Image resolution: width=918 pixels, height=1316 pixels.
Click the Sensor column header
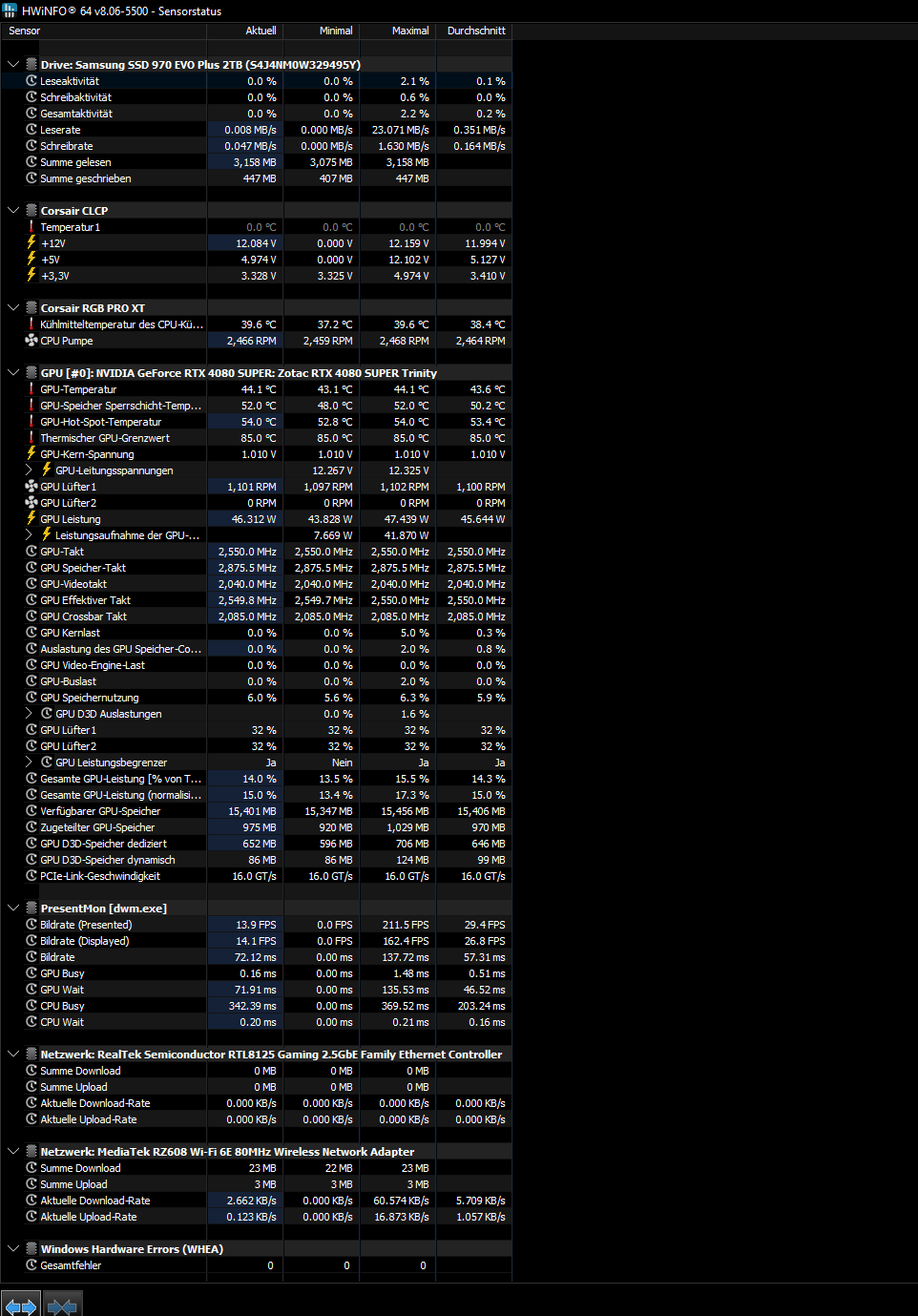click(x=103, y=31)
